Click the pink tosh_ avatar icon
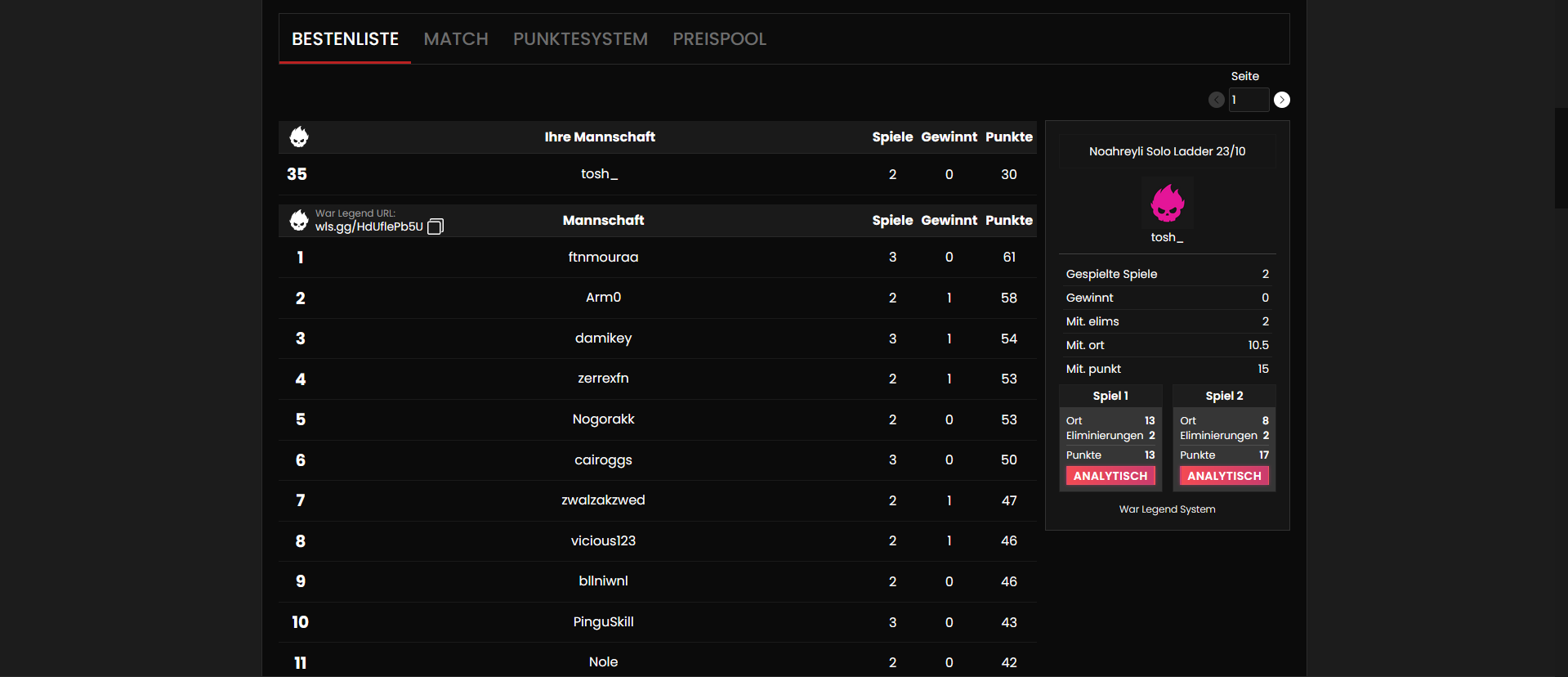Viewport: 1568px width, 677px height. tap(1167, 203)
